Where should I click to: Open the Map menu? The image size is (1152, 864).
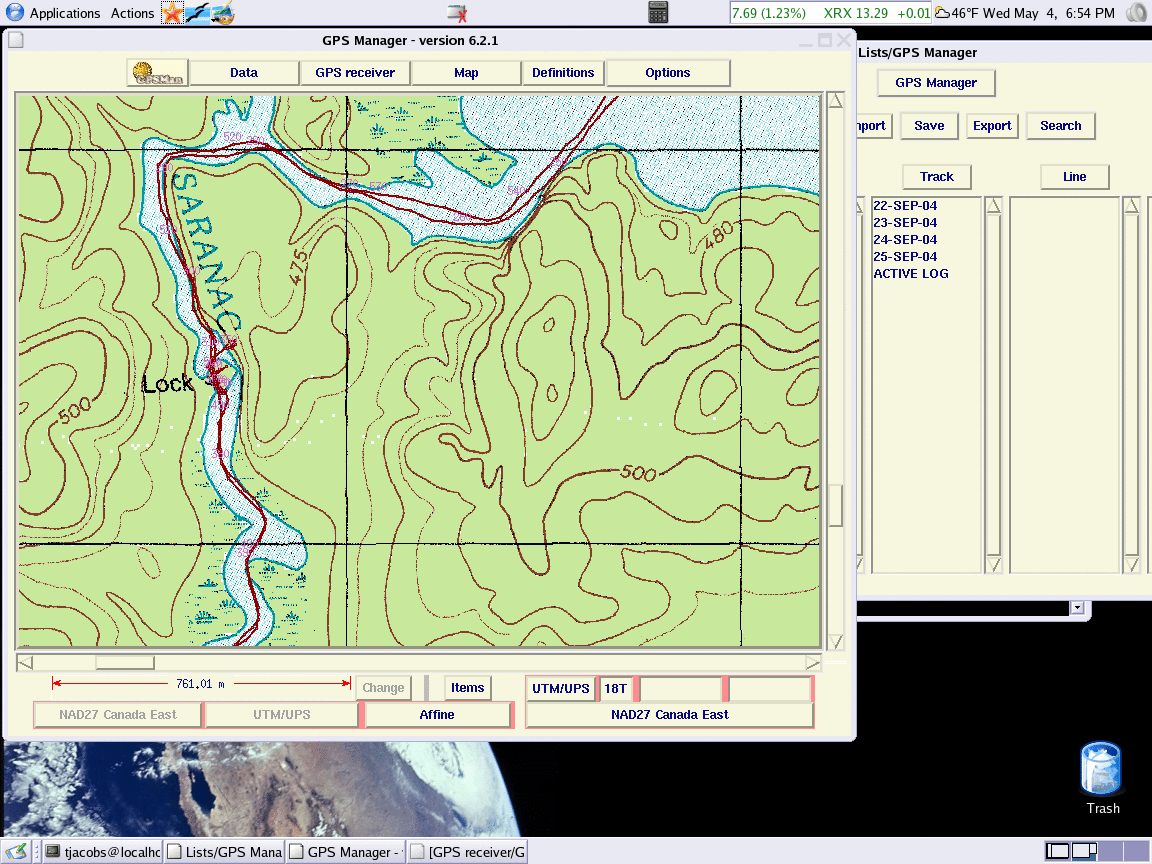click(466, 73)
